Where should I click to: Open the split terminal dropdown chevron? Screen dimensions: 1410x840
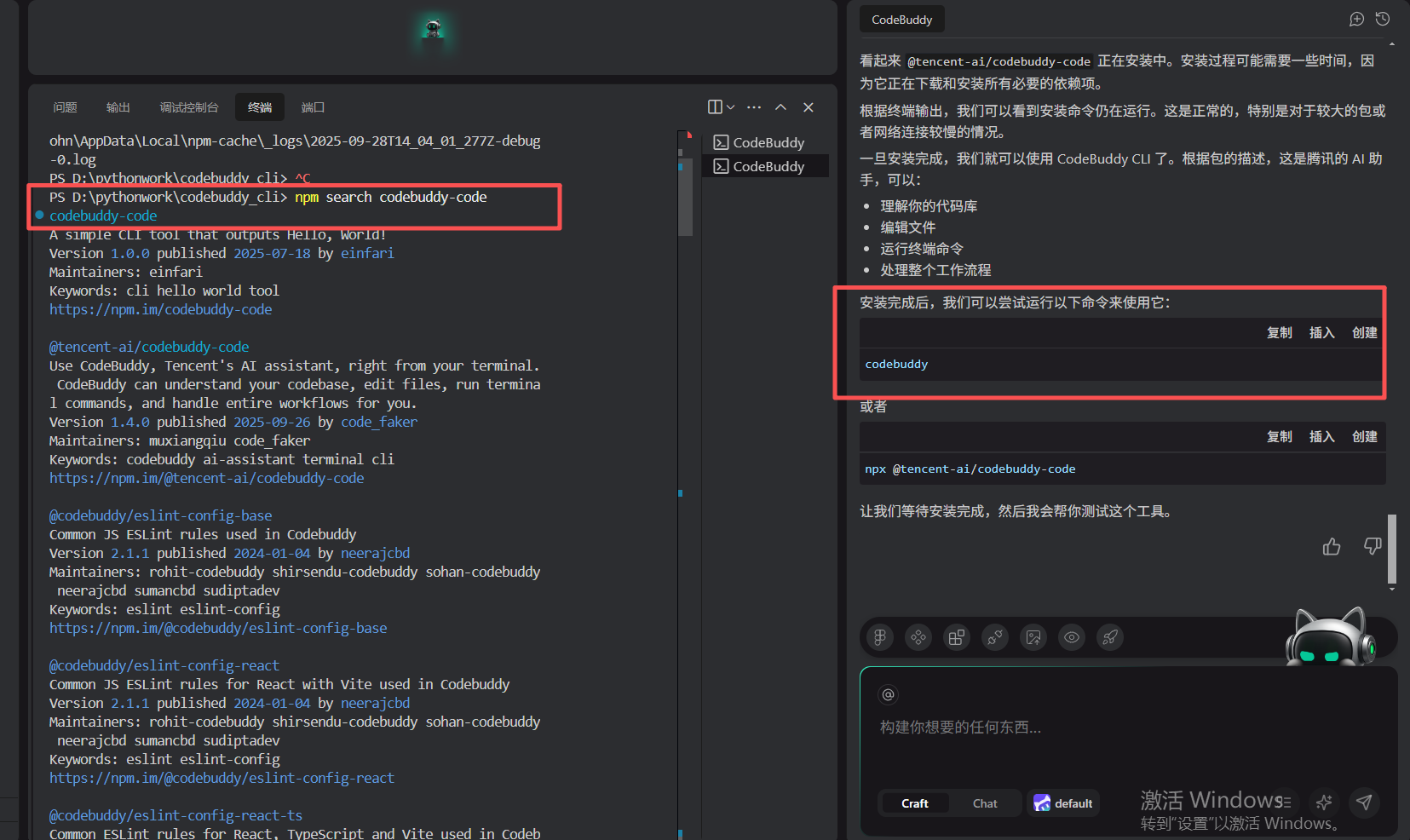(x=730, y=107)
